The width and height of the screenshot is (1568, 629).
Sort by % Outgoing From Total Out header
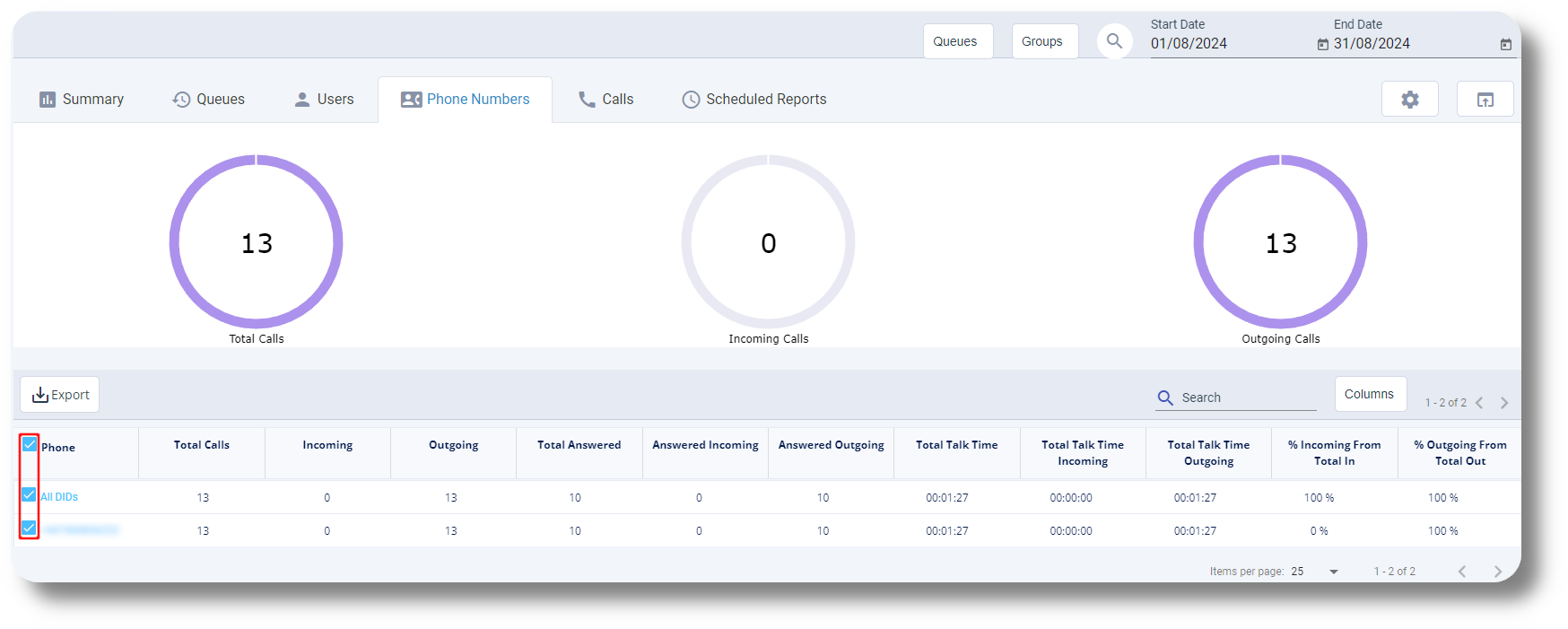tap(1460, 453)
